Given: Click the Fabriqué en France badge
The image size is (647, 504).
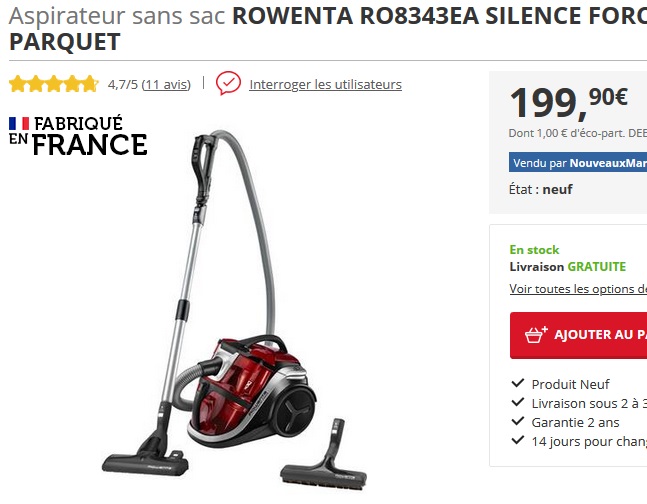Looking at the screenshot, I should pos(78,135).
